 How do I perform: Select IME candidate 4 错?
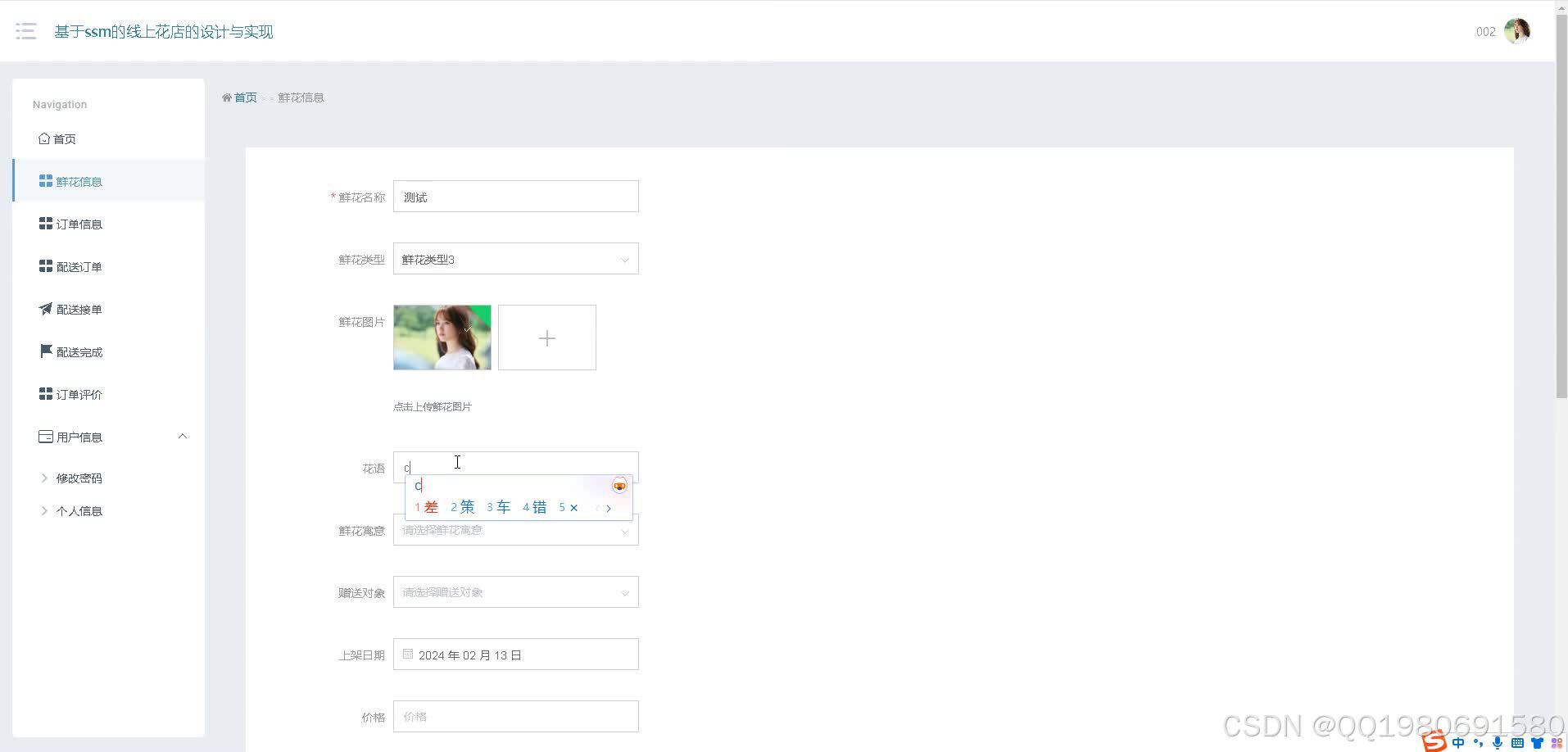535,507
